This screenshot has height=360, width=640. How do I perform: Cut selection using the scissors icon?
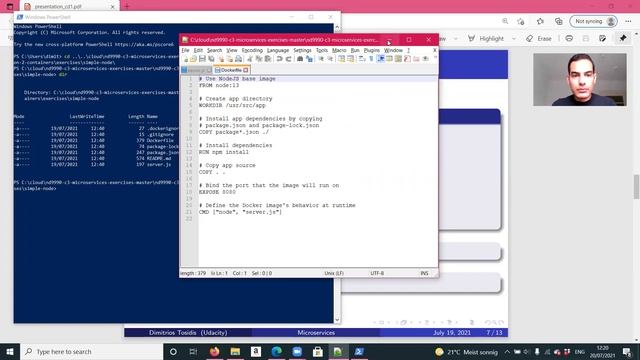(250, 59)
